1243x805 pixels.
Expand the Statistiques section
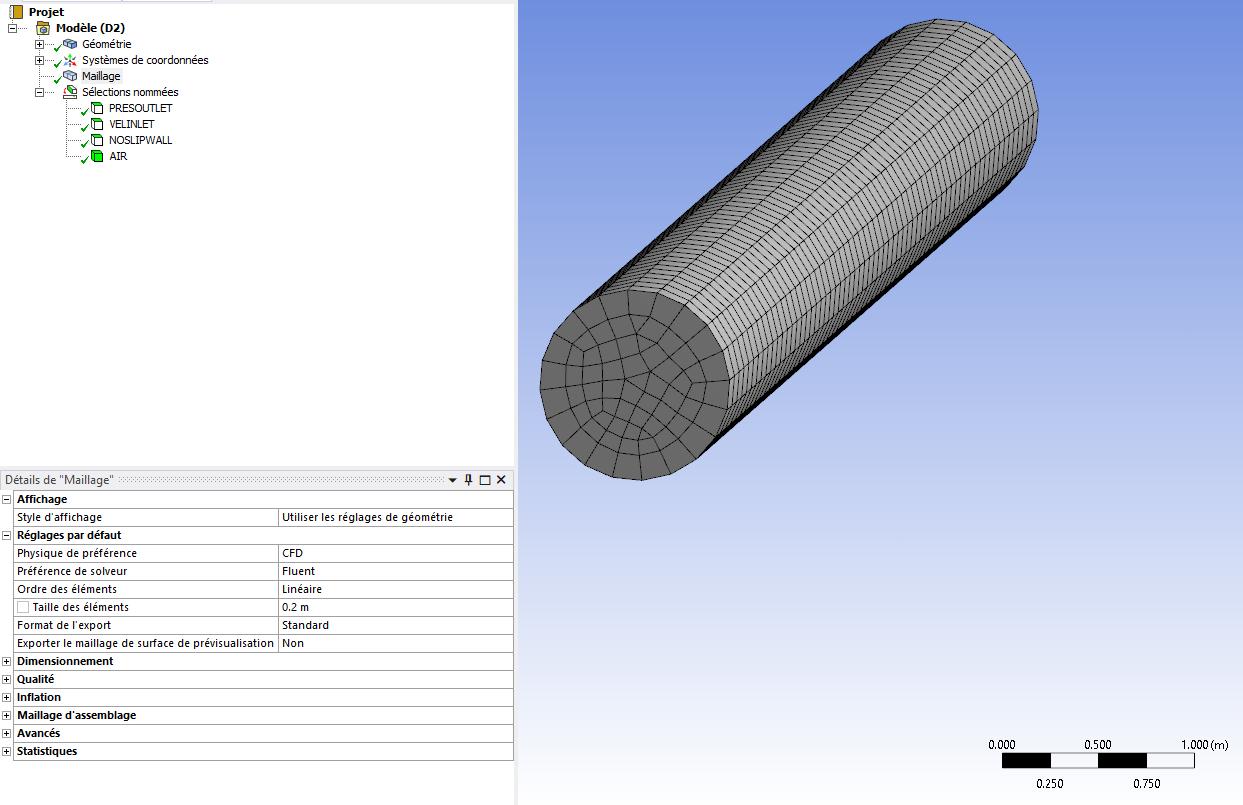tap(7, 751)
